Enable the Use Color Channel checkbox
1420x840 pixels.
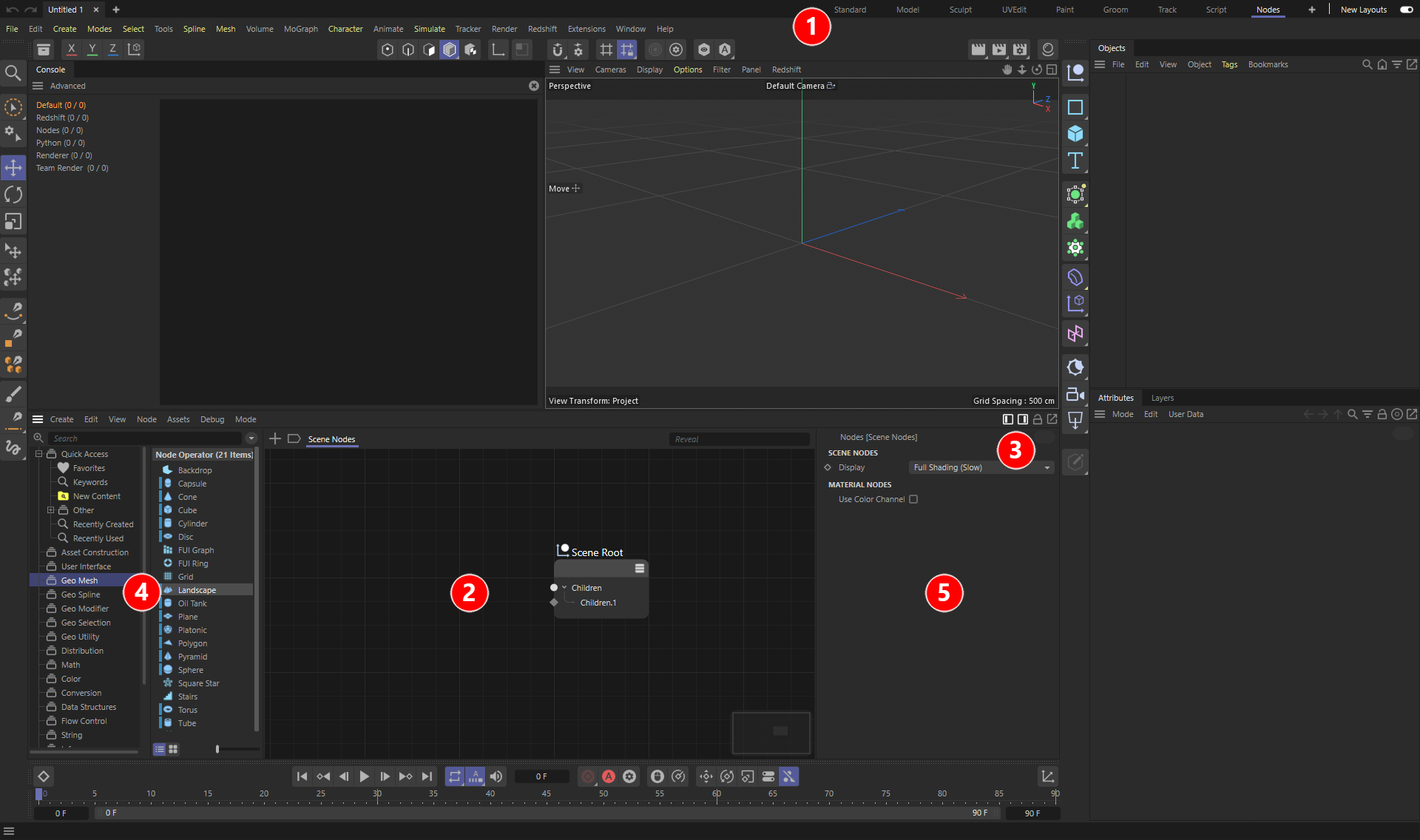coord(913,499)
